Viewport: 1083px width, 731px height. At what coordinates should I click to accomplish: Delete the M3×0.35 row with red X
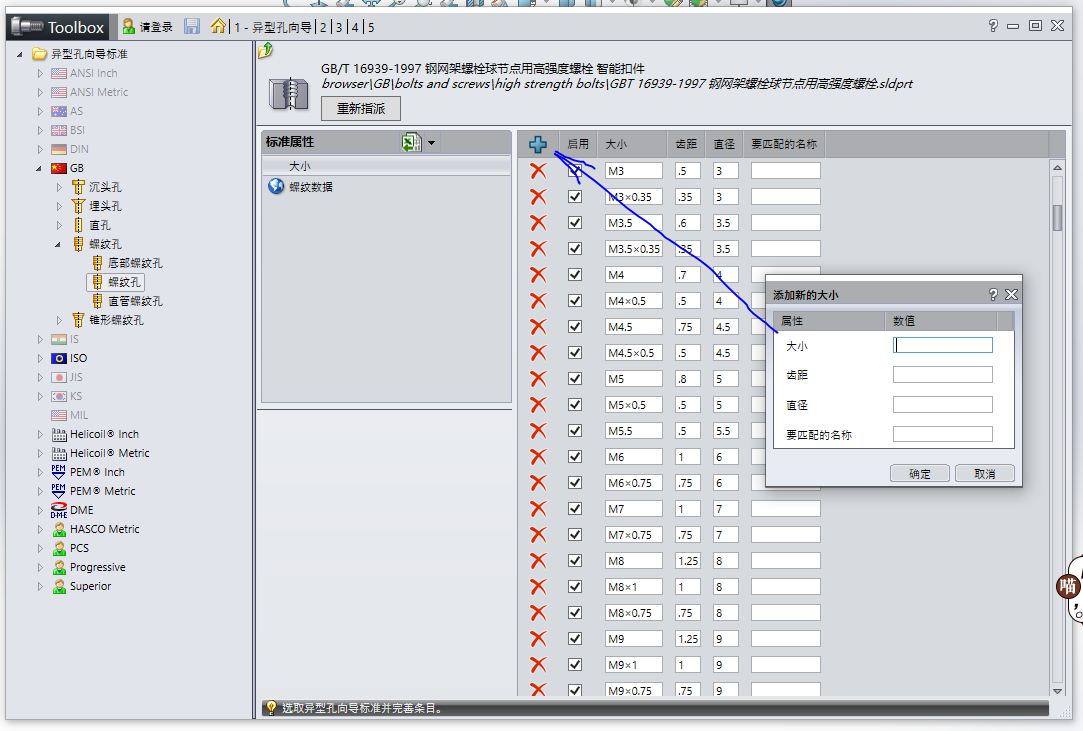[538, 197]
